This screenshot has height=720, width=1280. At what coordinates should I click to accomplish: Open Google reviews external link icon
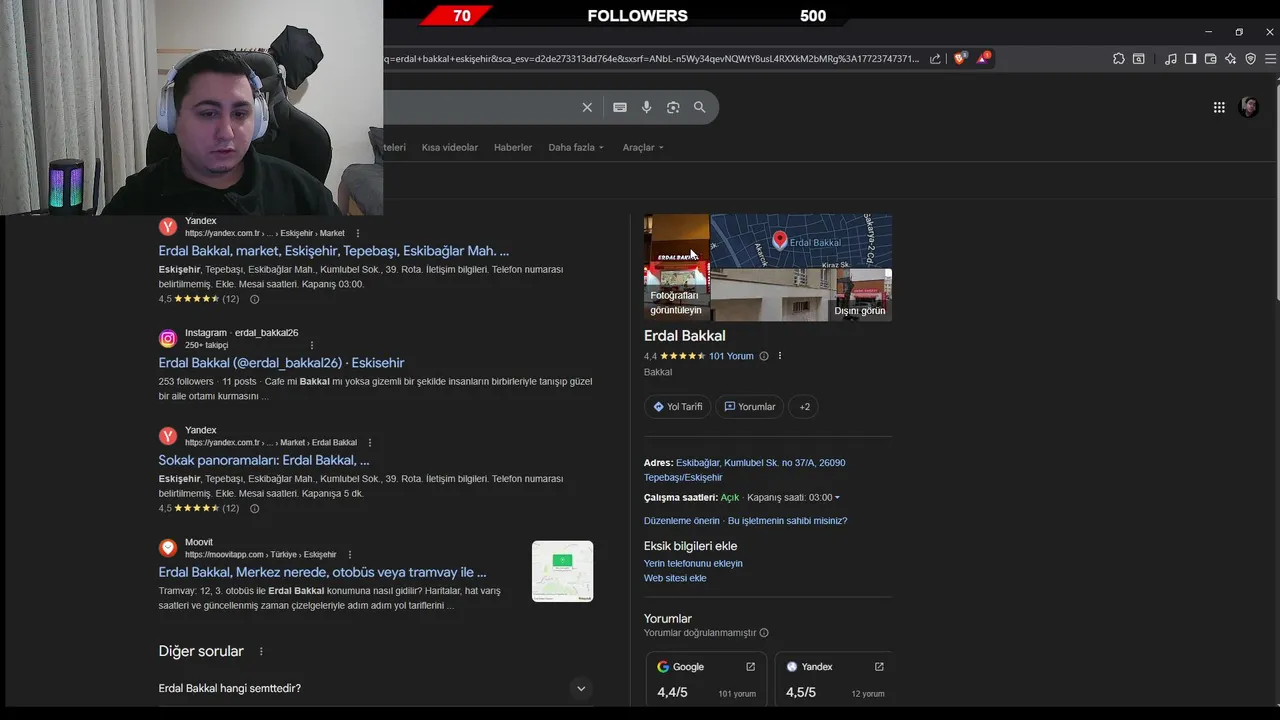pyautogui.click(x=750, y=667)
